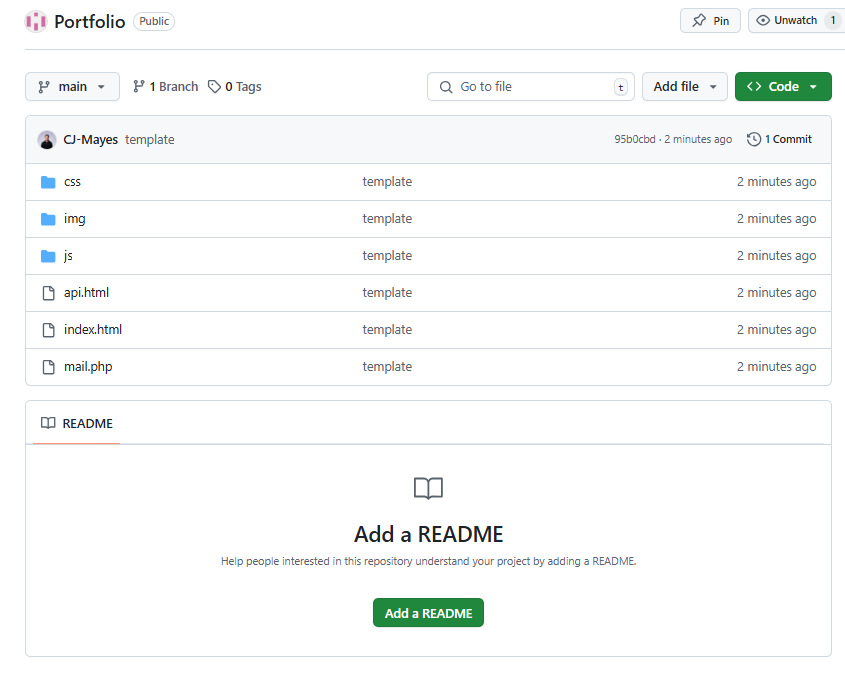Open the 1 Commit history link

pos(780,140)
